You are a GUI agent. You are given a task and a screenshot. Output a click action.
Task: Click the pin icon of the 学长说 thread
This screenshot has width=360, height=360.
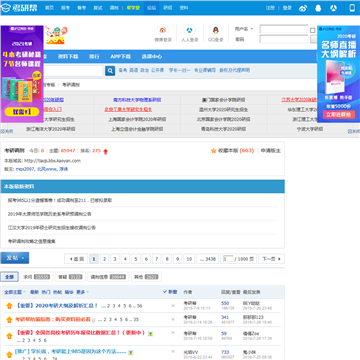click(x=9, y=354)
